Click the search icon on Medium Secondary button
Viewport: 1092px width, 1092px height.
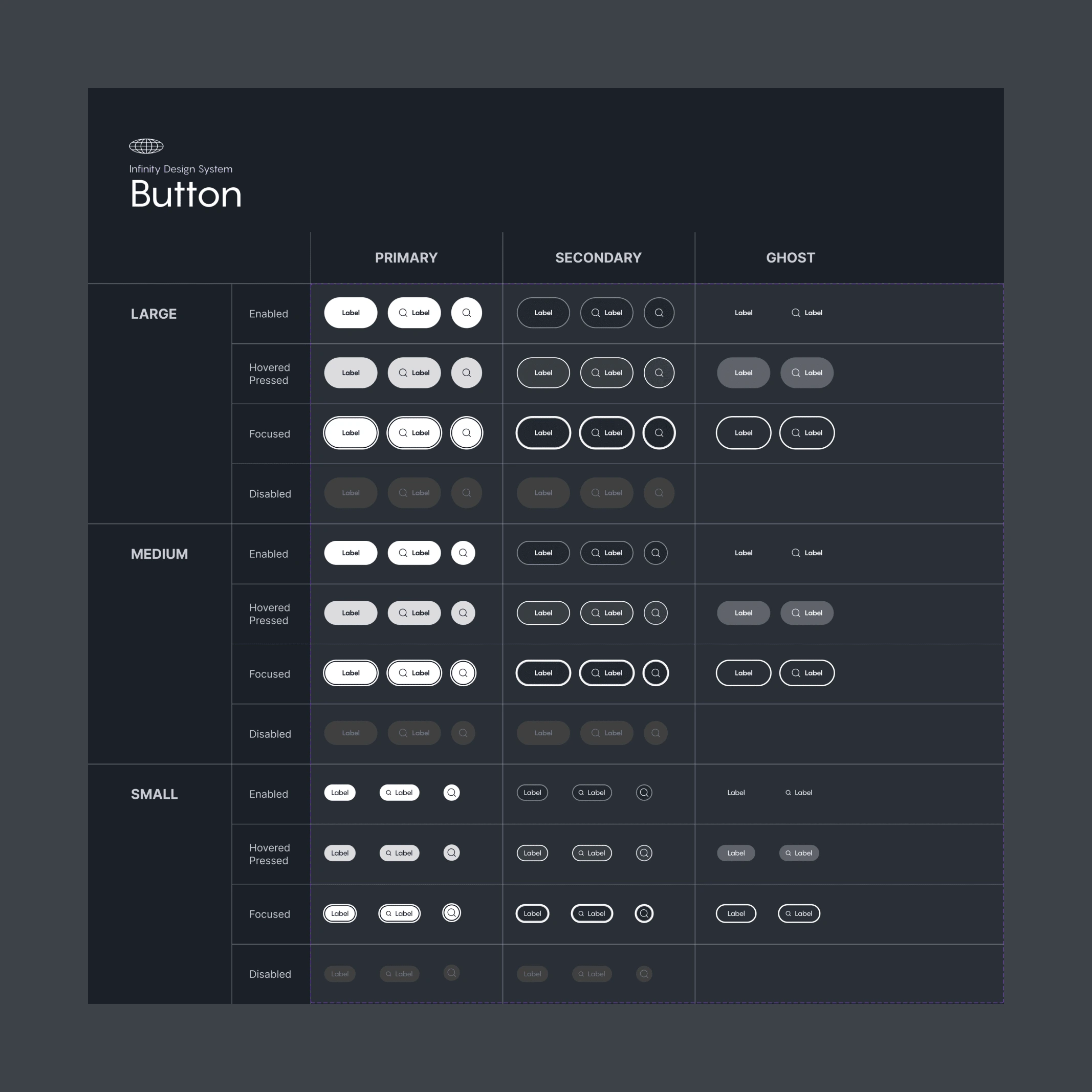pyautogui.click(x=654, y=553)
